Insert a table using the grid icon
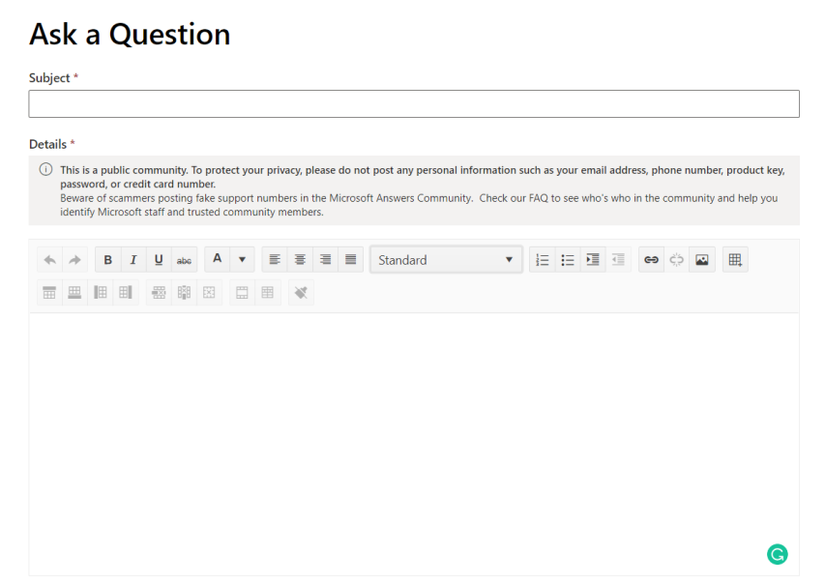The height and width of the screenshot is (580, 825). point(735,259)
